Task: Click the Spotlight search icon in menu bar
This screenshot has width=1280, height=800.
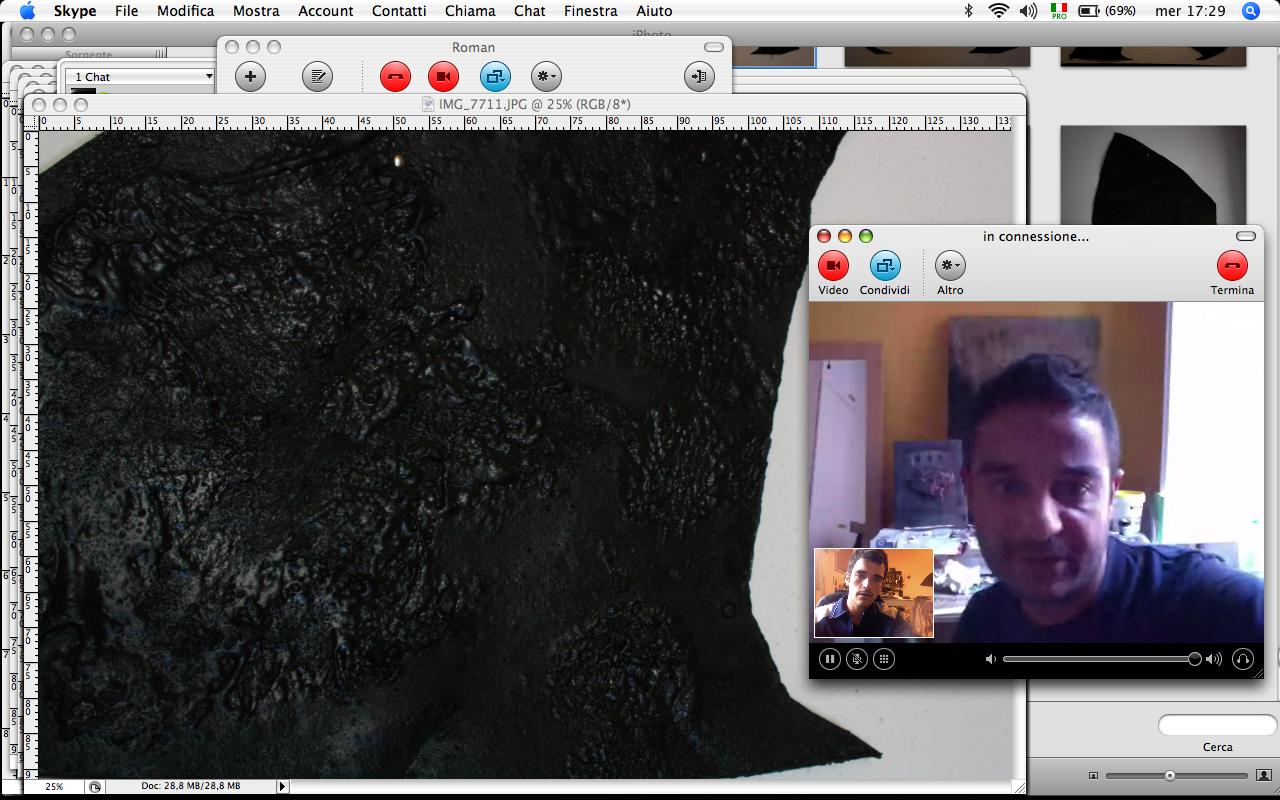Action: 1250,11
